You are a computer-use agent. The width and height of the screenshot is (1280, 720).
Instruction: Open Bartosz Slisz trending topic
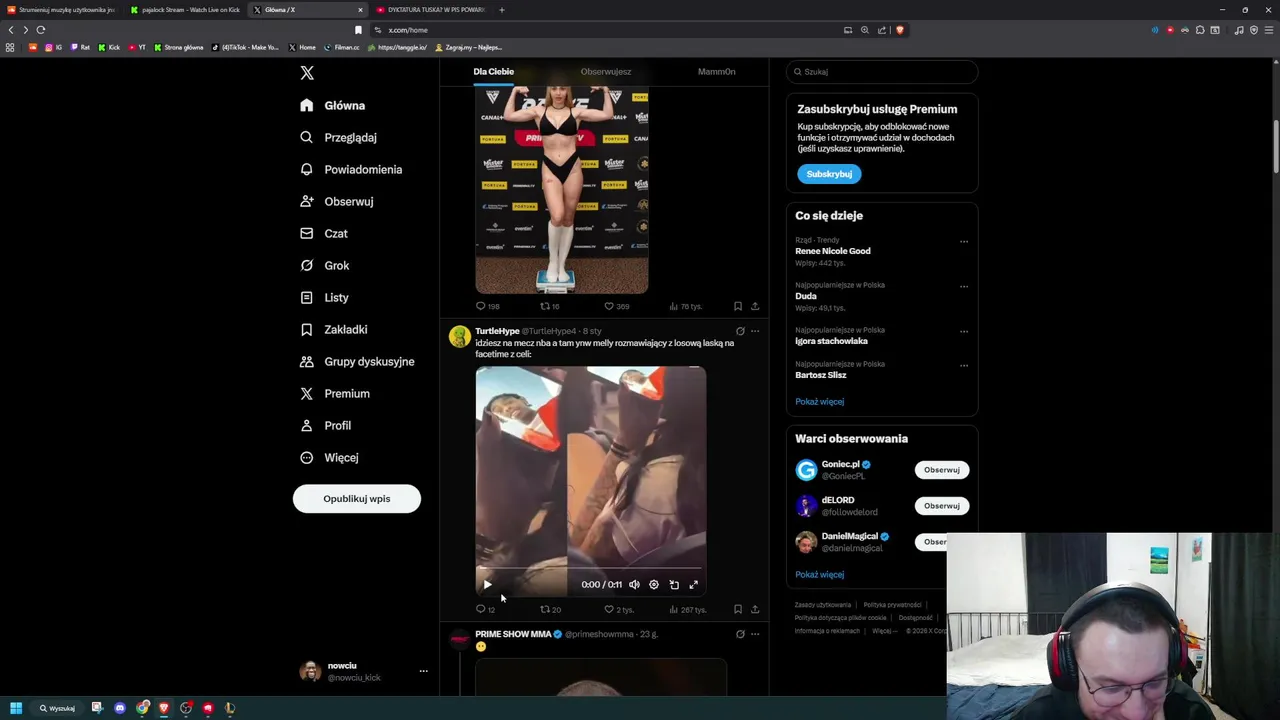[821, 375]
